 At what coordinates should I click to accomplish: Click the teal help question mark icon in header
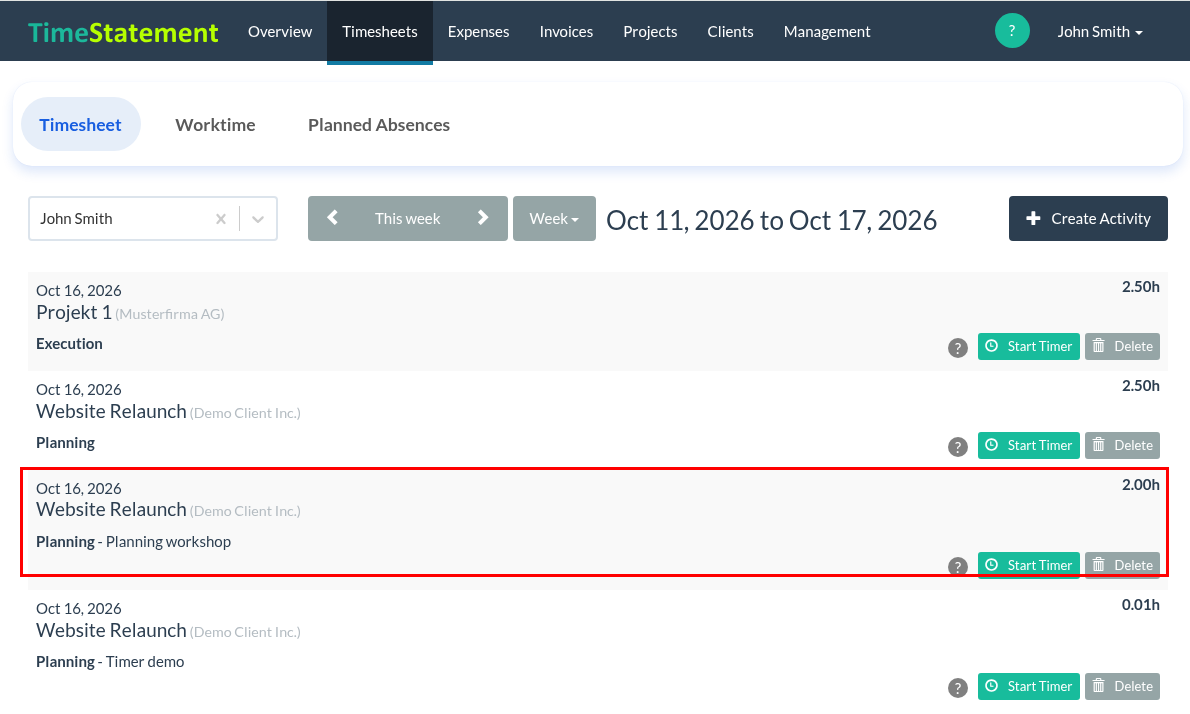pyautogui.click(x=1012, y=31)
